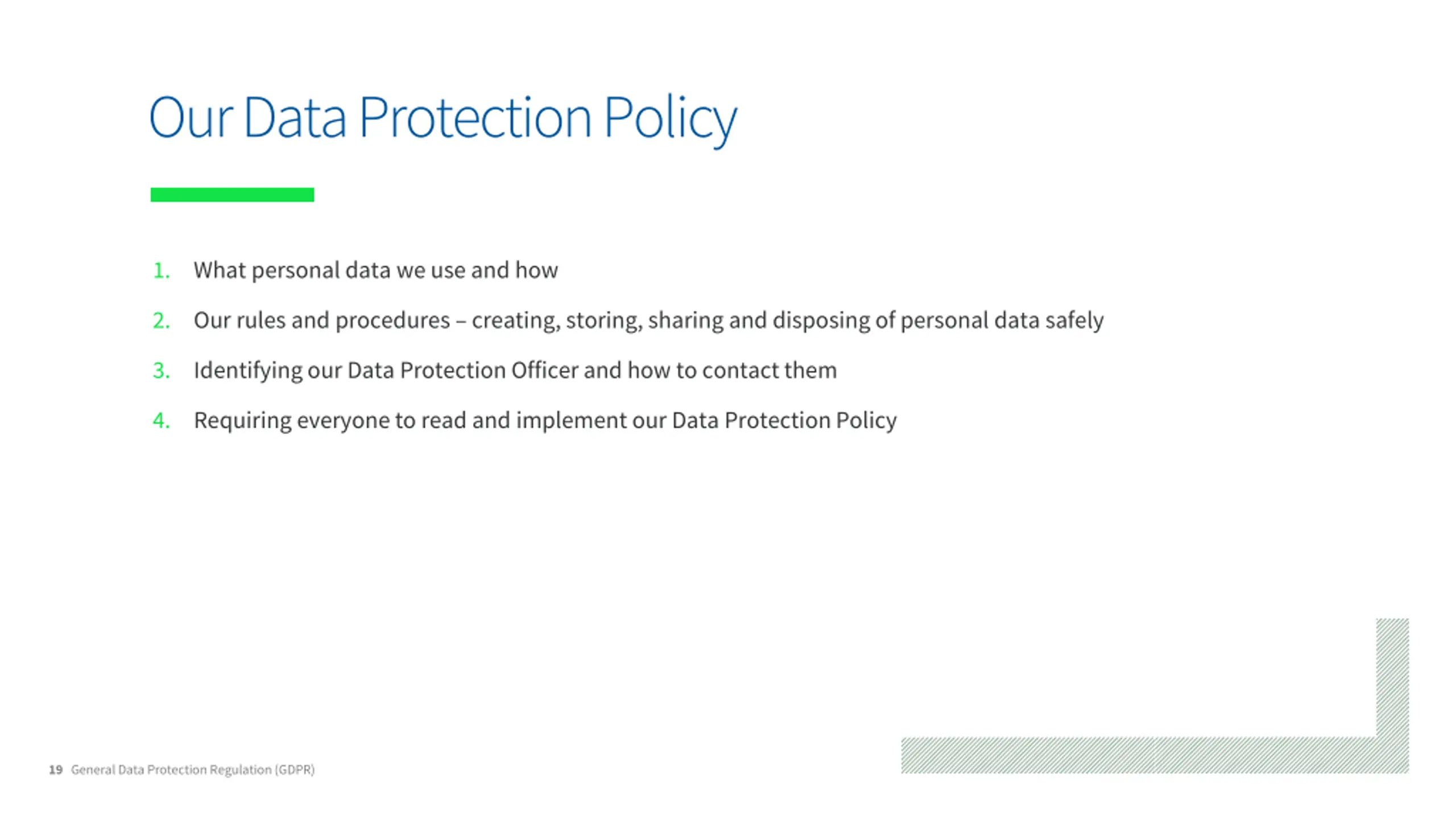Select the green list number "3."

pyautogui.click(x=162, y=371)
